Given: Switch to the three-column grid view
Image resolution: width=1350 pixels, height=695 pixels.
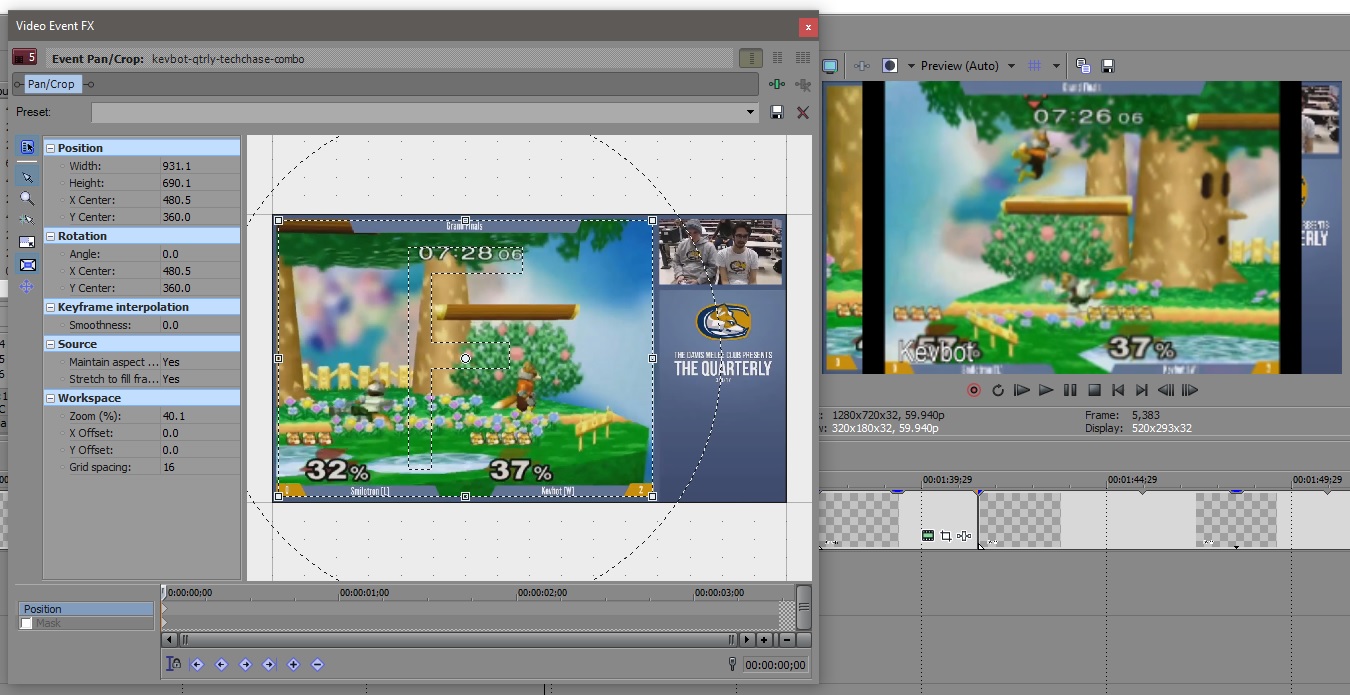Looking at the screenshot, I should pos(802,58).
